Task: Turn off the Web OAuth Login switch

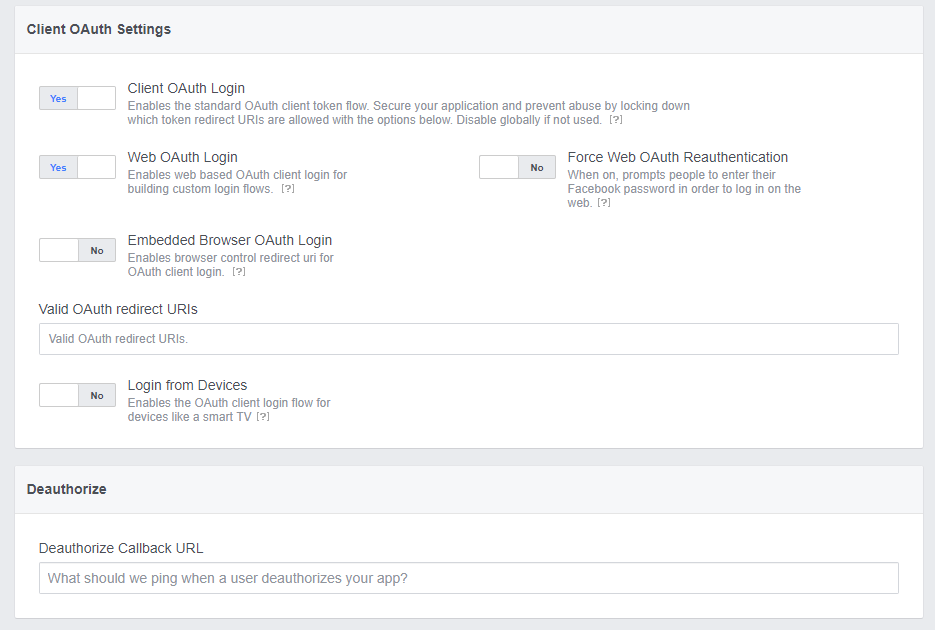Action: (77, 167)
